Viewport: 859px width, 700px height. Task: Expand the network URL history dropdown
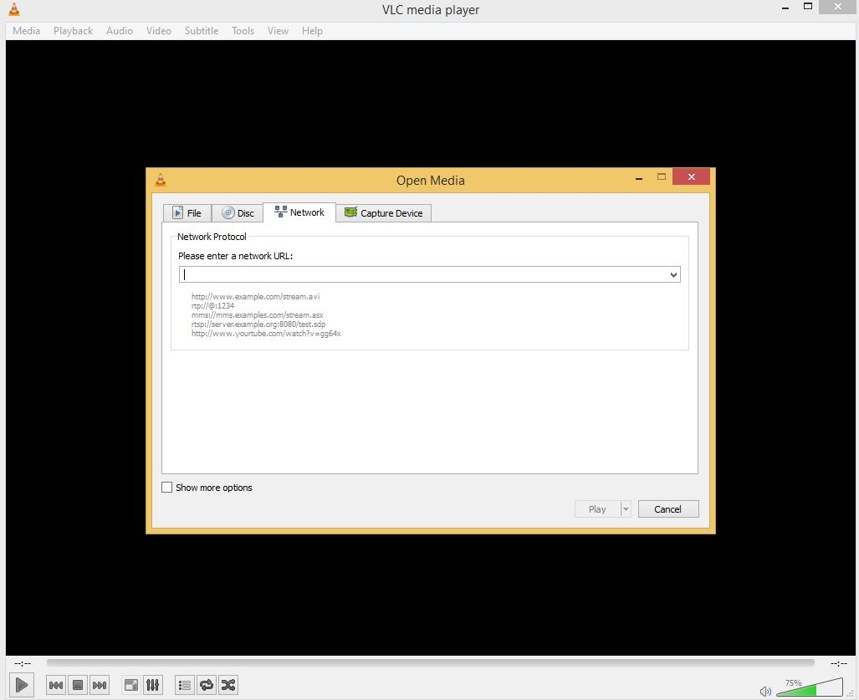click(673, 275)
